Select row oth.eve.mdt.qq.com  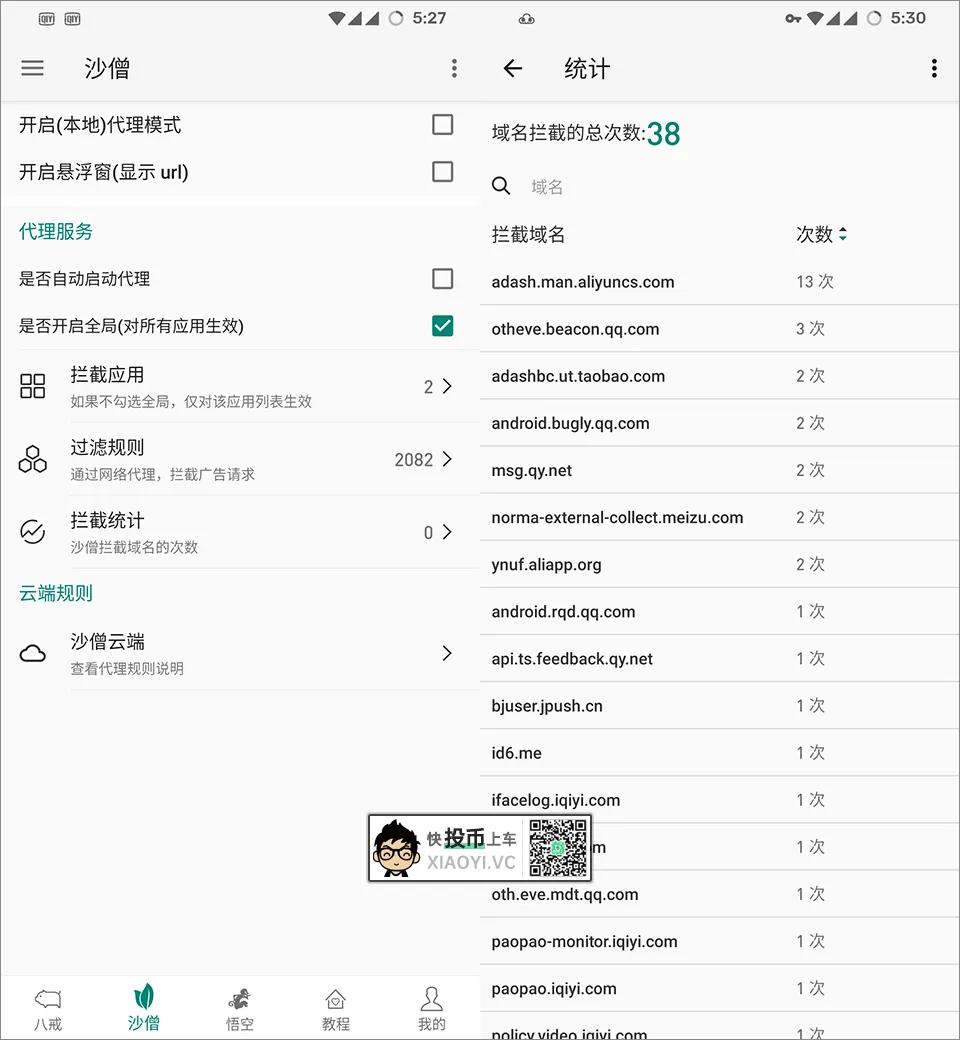719,894
